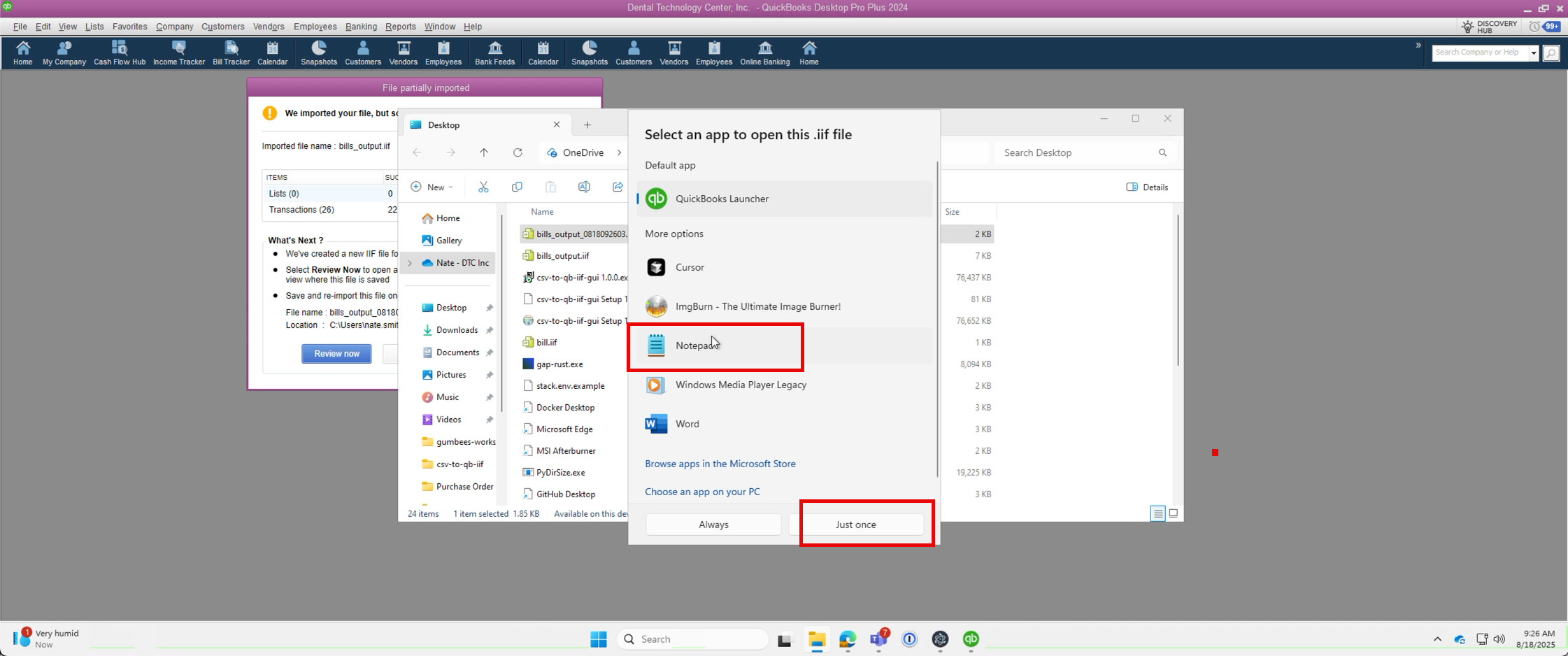1568x656 pixels.
Task: Open the New dropdown in Explorer
Action: [x=432, y=187]
